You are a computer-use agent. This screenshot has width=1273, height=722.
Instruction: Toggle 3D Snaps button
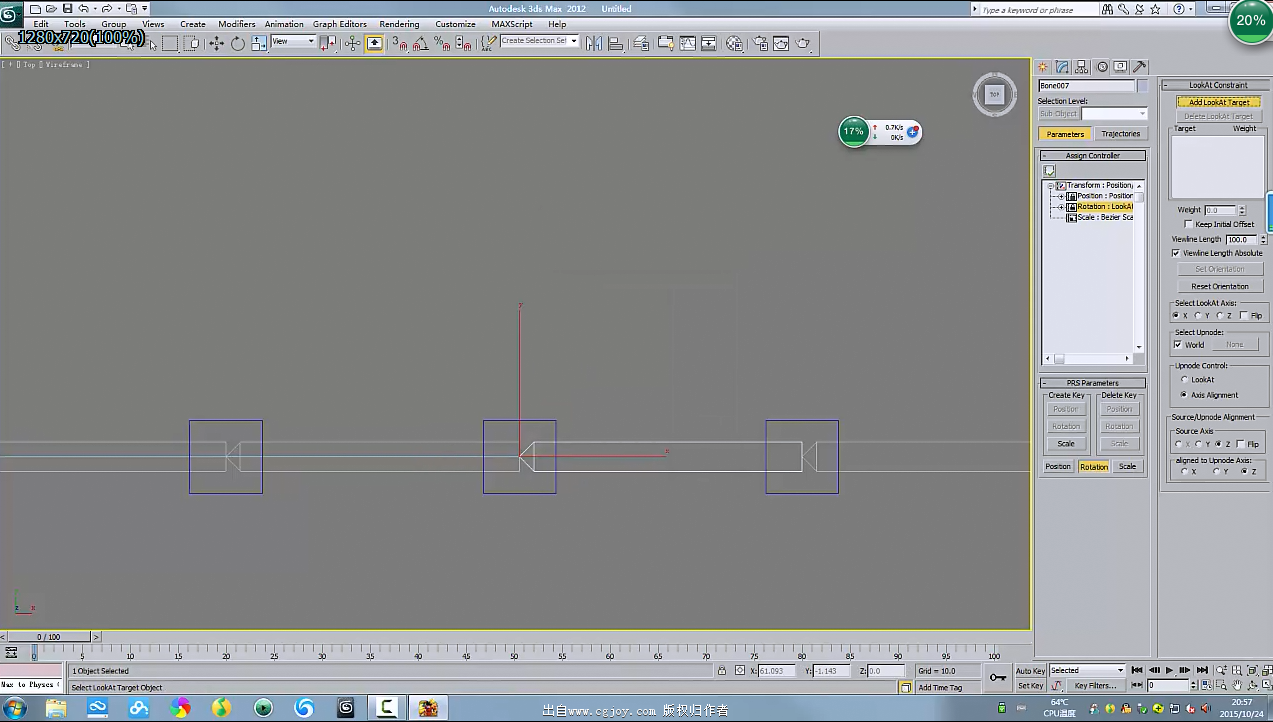[399, 44]
